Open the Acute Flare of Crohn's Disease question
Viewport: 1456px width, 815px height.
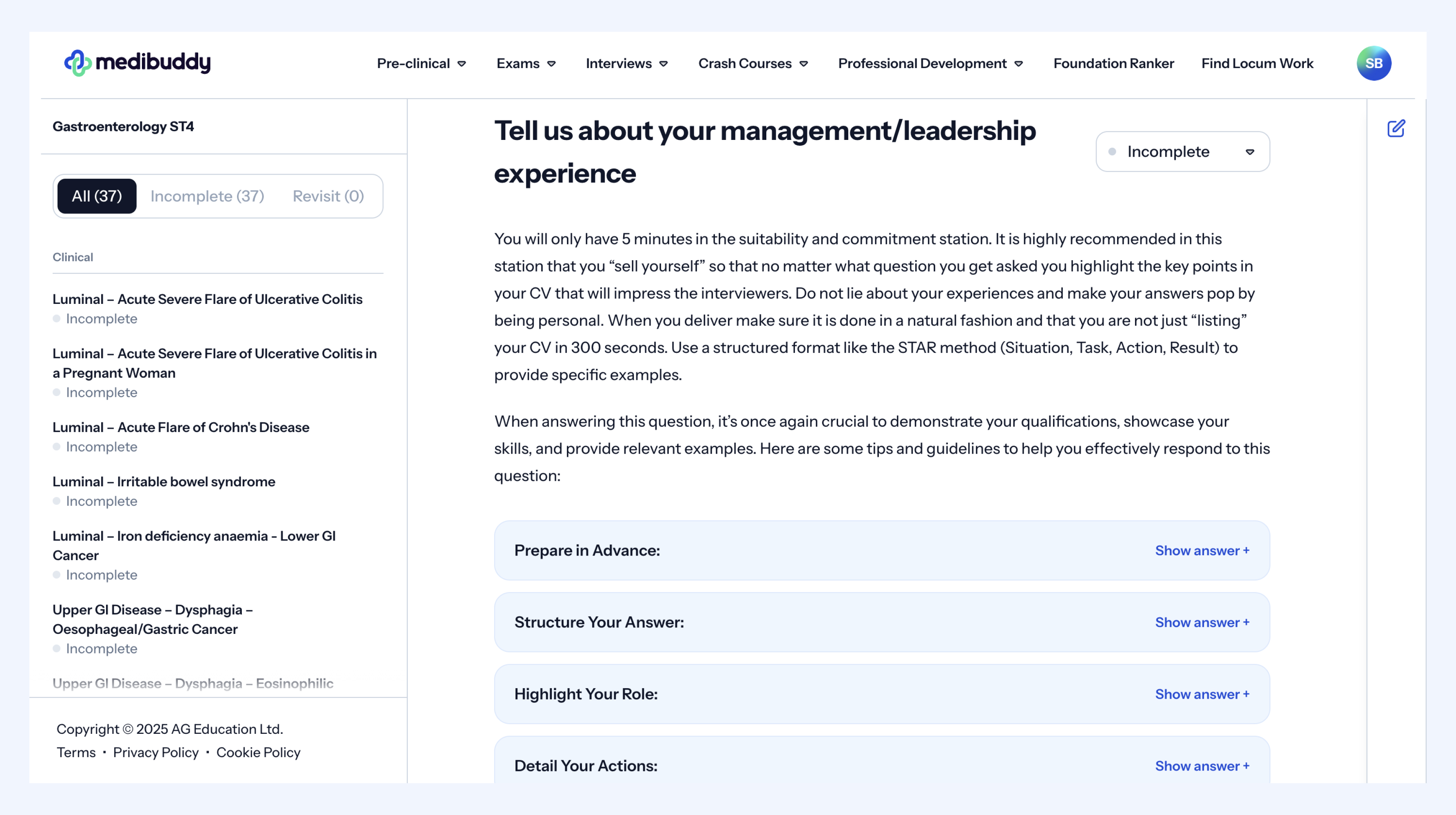pyautogui.click(x=181, y=427)
